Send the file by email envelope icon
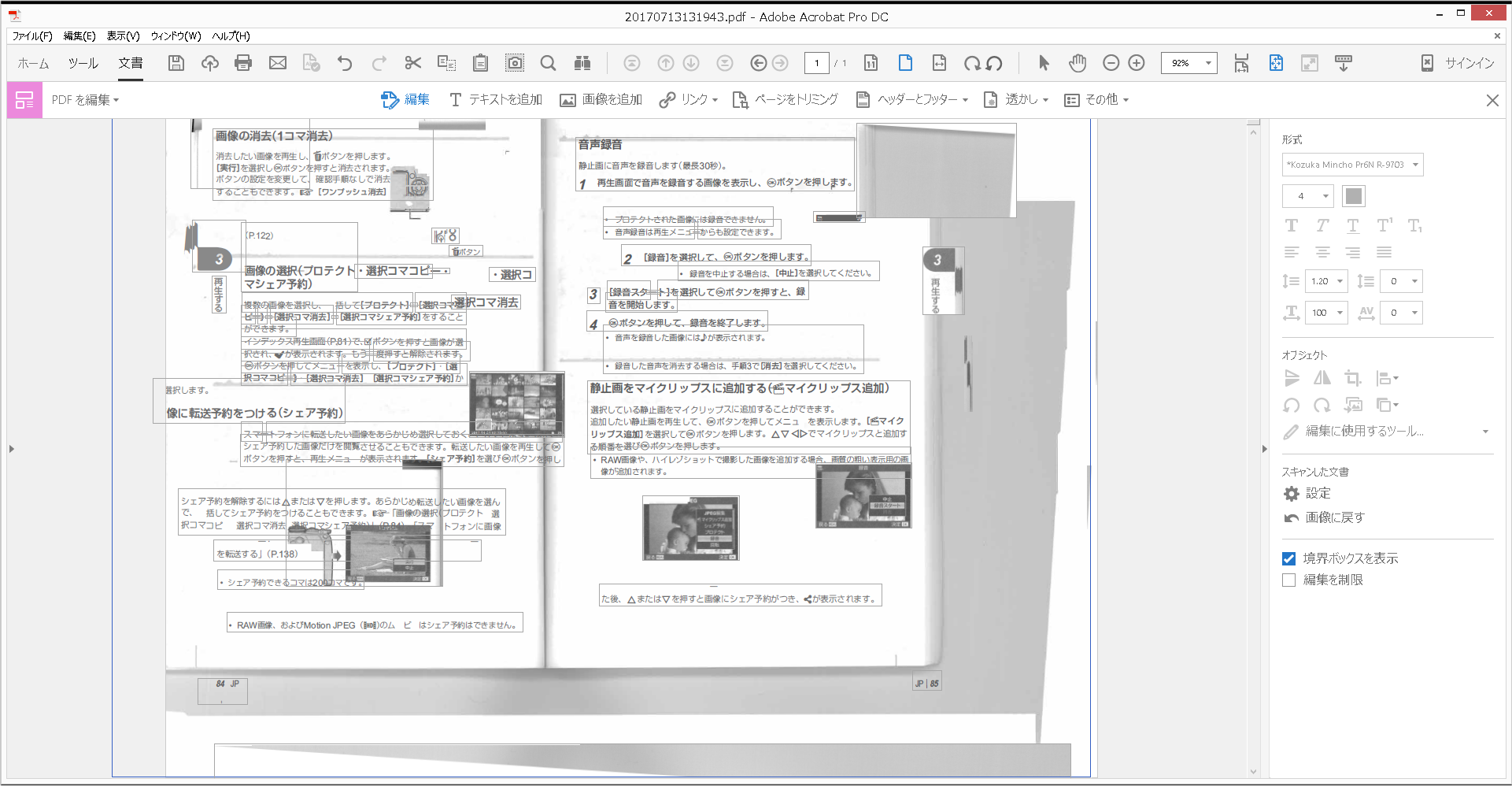 [278, 63]
